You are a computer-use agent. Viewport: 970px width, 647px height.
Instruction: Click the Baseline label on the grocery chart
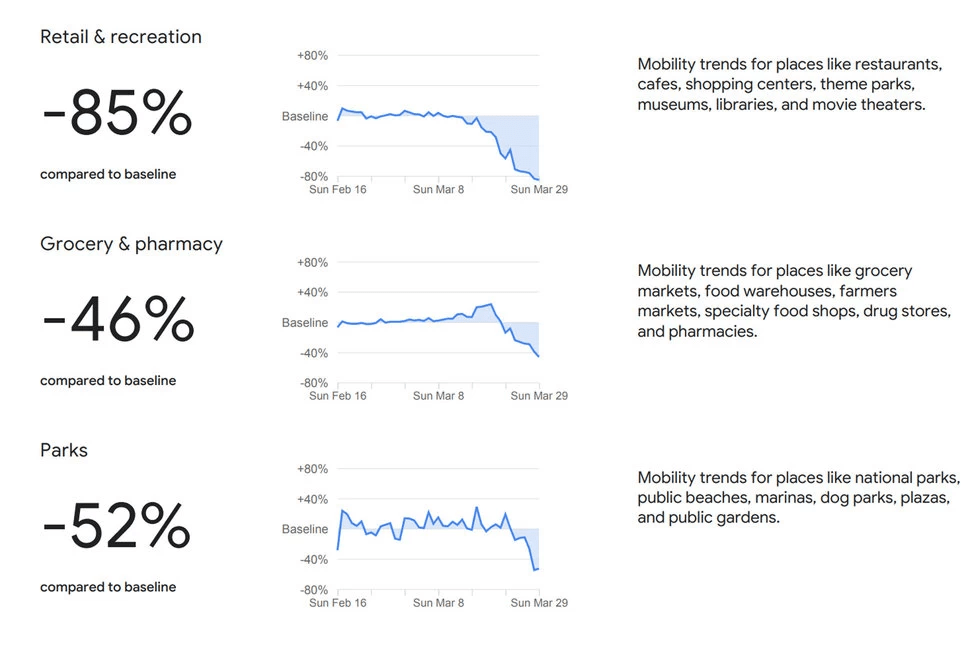coord(304,323)
